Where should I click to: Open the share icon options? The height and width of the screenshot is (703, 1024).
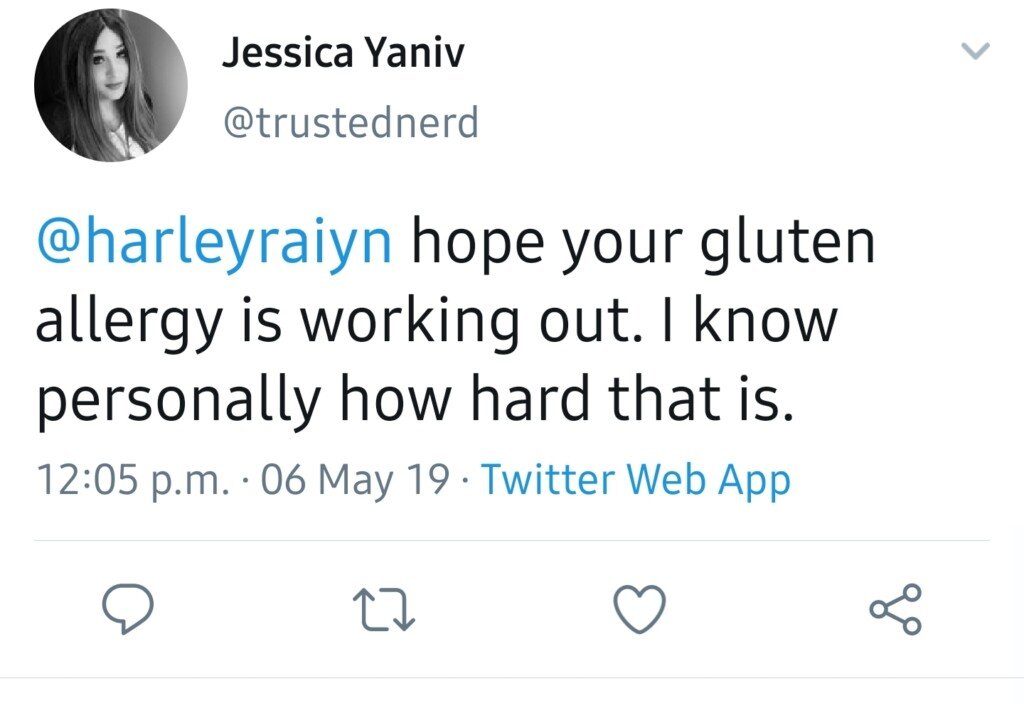pos(896,609)
